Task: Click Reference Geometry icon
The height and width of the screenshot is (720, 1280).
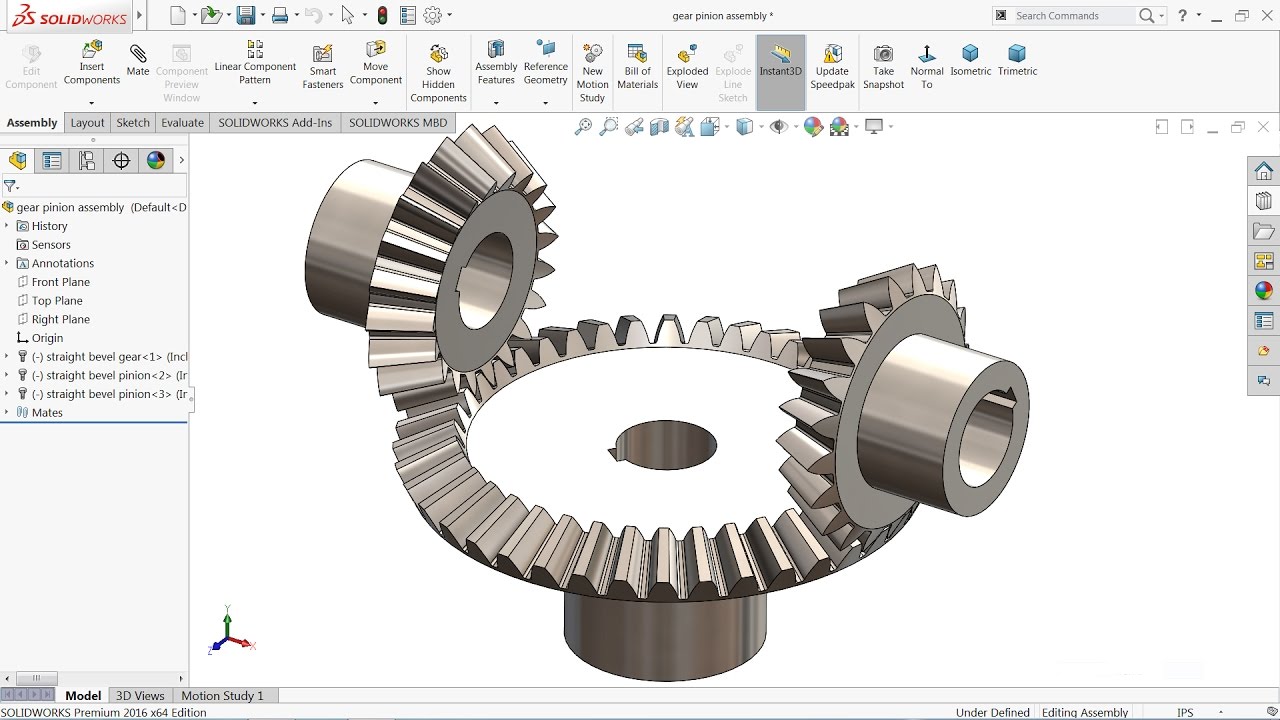Action: click(x=545, y=64)
